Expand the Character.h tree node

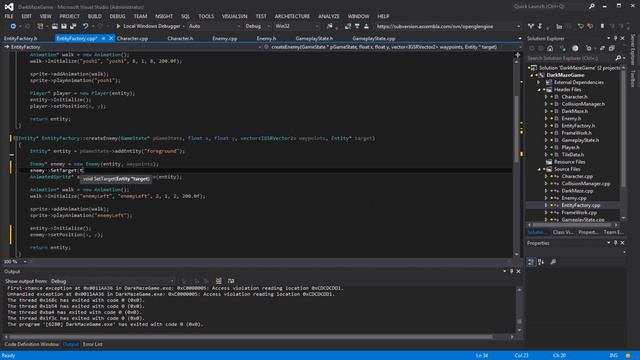pyautogui.click(x=546, y=97)
